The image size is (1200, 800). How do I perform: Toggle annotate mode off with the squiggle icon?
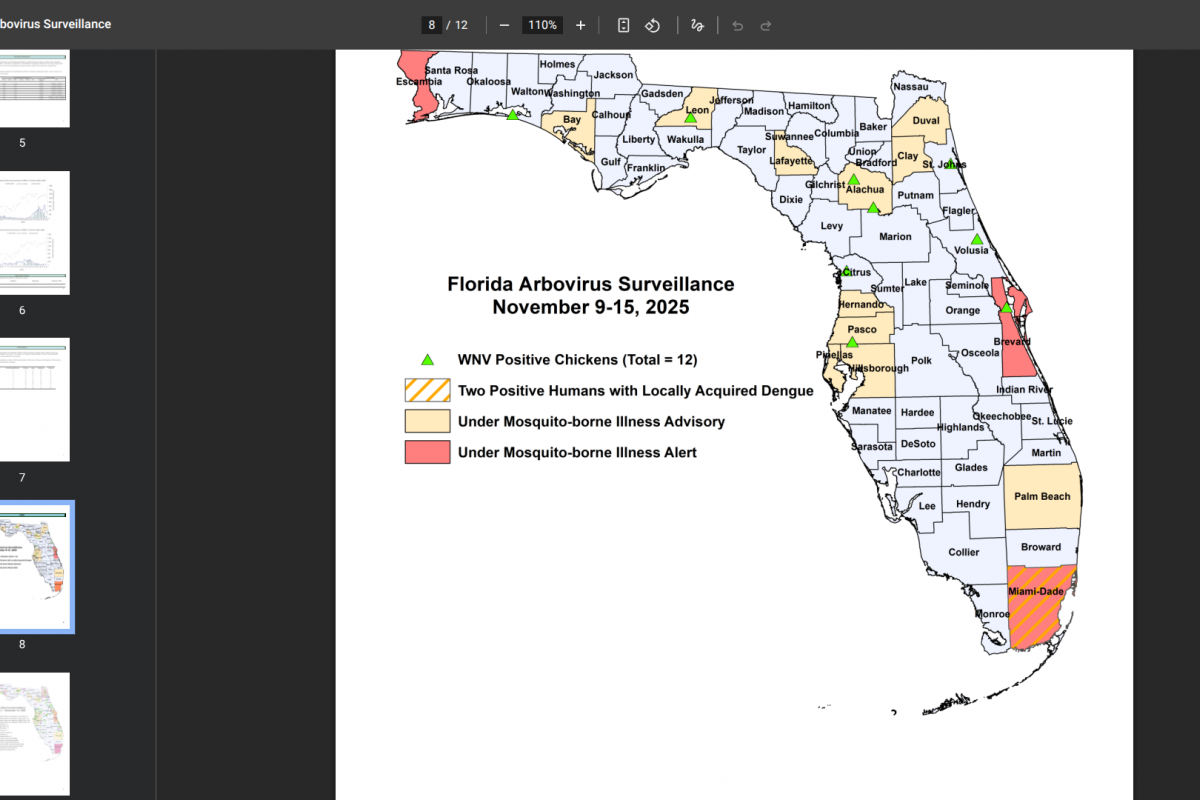(697, 25)
